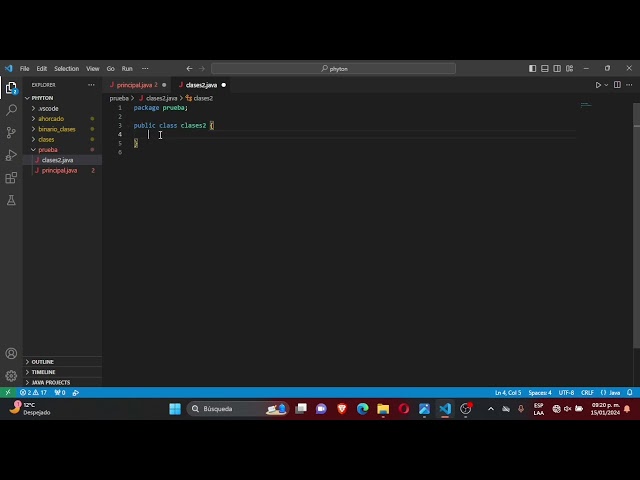Click the debug launch icon in status bar
Image resolution: width=640 pixels, height=480 pixels.
click(x=76, y=392)
